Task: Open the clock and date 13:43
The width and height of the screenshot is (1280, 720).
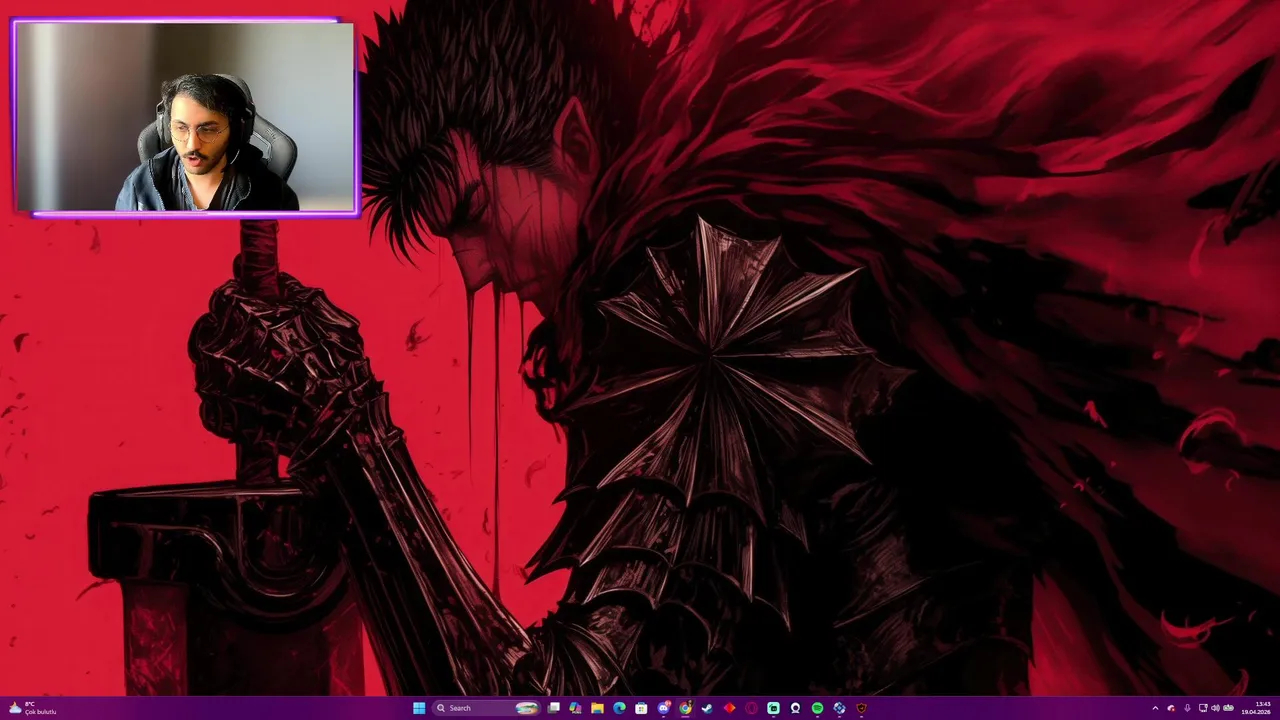Action: pyautogui.click(x=1257, y=708)
